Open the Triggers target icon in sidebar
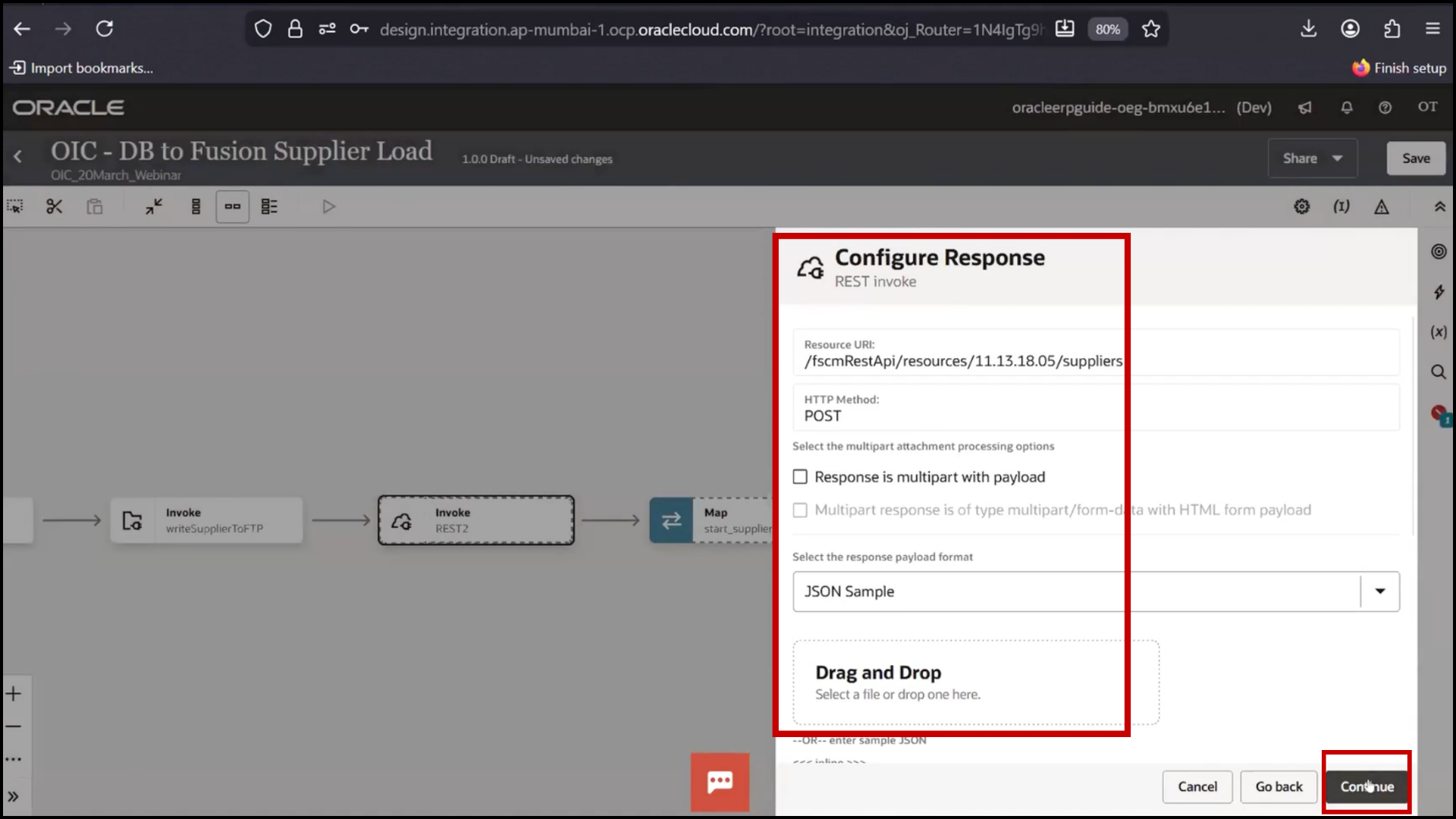 [x=1439, y=252]
